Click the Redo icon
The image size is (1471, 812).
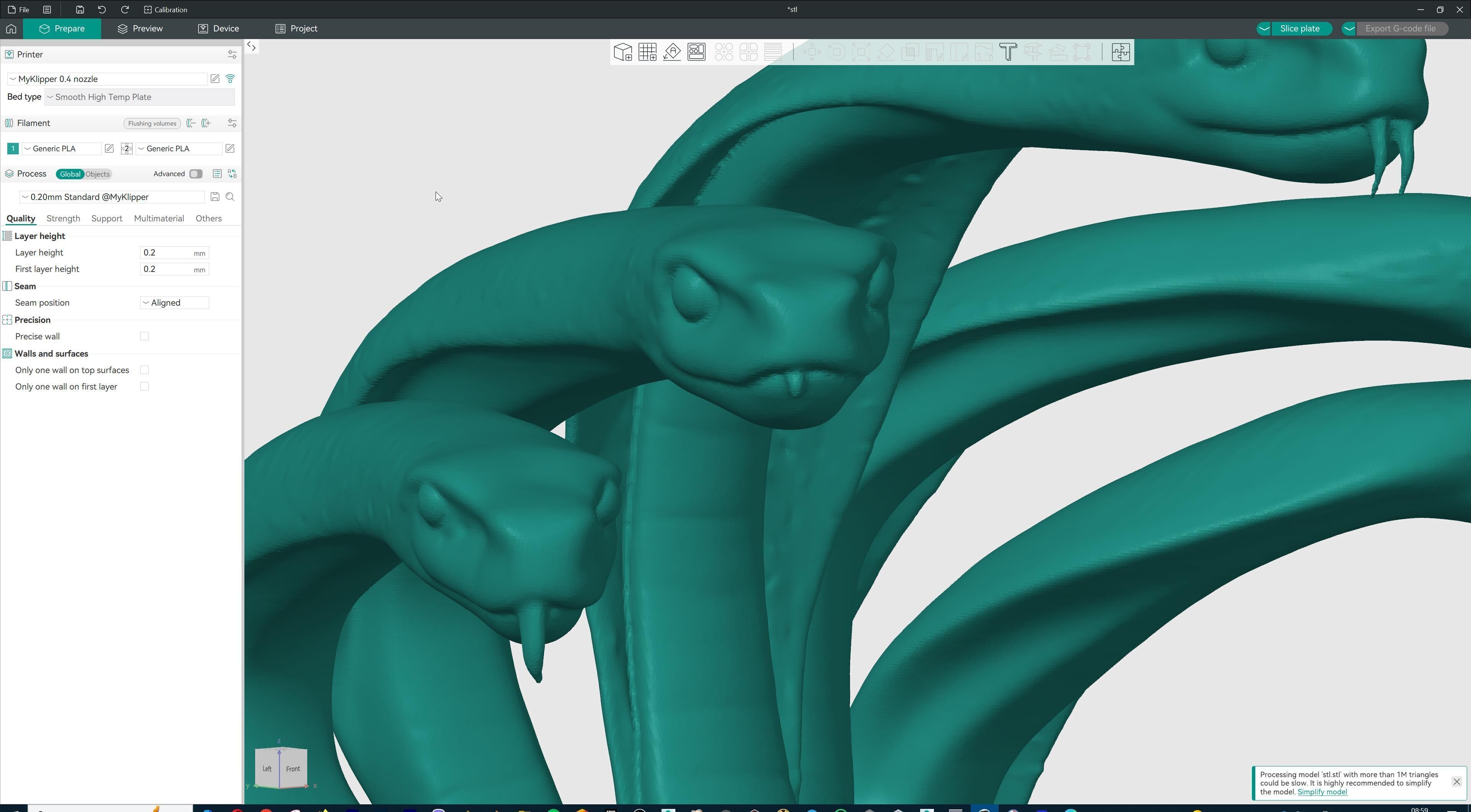click(x=124, y=10)
